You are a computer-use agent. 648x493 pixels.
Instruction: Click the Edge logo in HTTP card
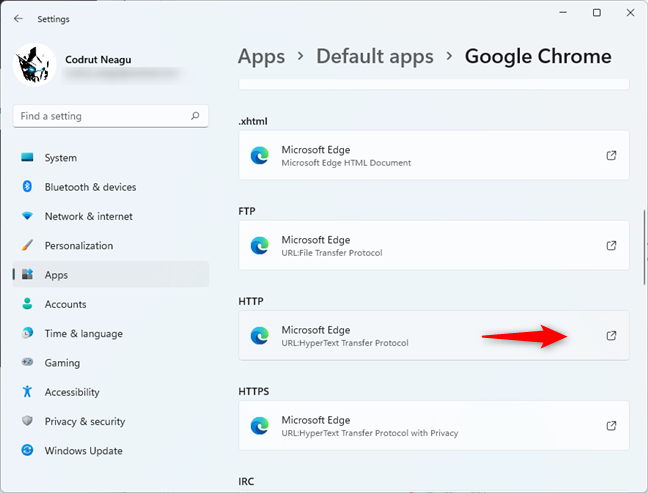[260, 336]
